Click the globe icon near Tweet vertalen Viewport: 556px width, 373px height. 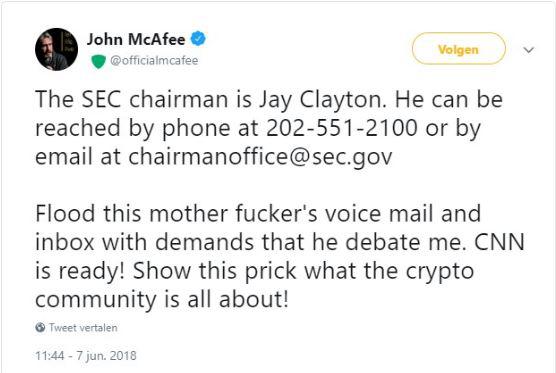(40, 327)
